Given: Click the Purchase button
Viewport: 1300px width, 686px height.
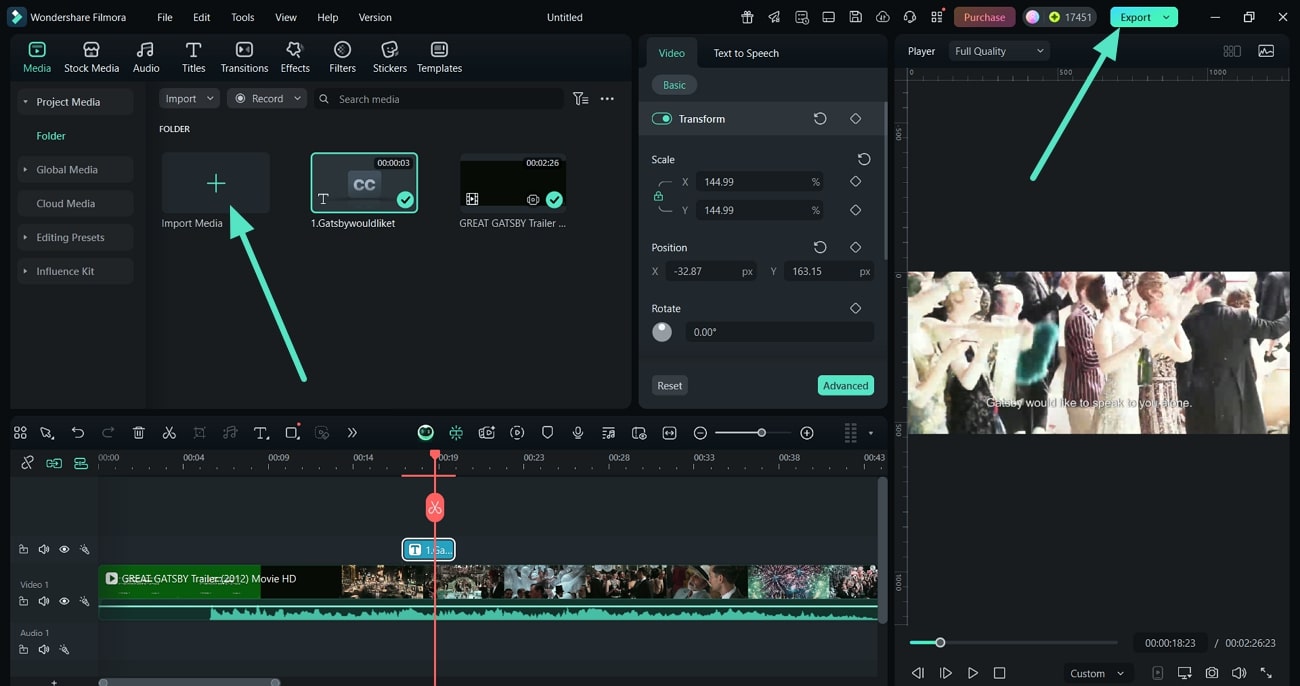Looking at the screenshot, I should point(984,17).
